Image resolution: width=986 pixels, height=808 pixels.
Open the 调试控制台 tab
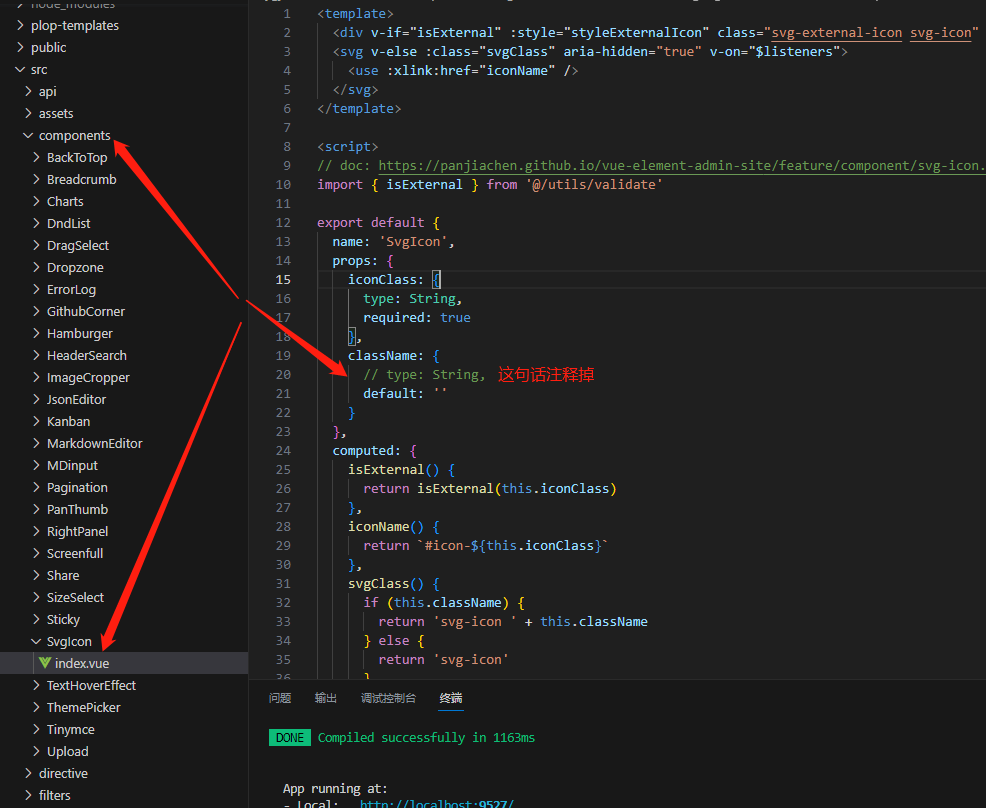coord(388,698)
